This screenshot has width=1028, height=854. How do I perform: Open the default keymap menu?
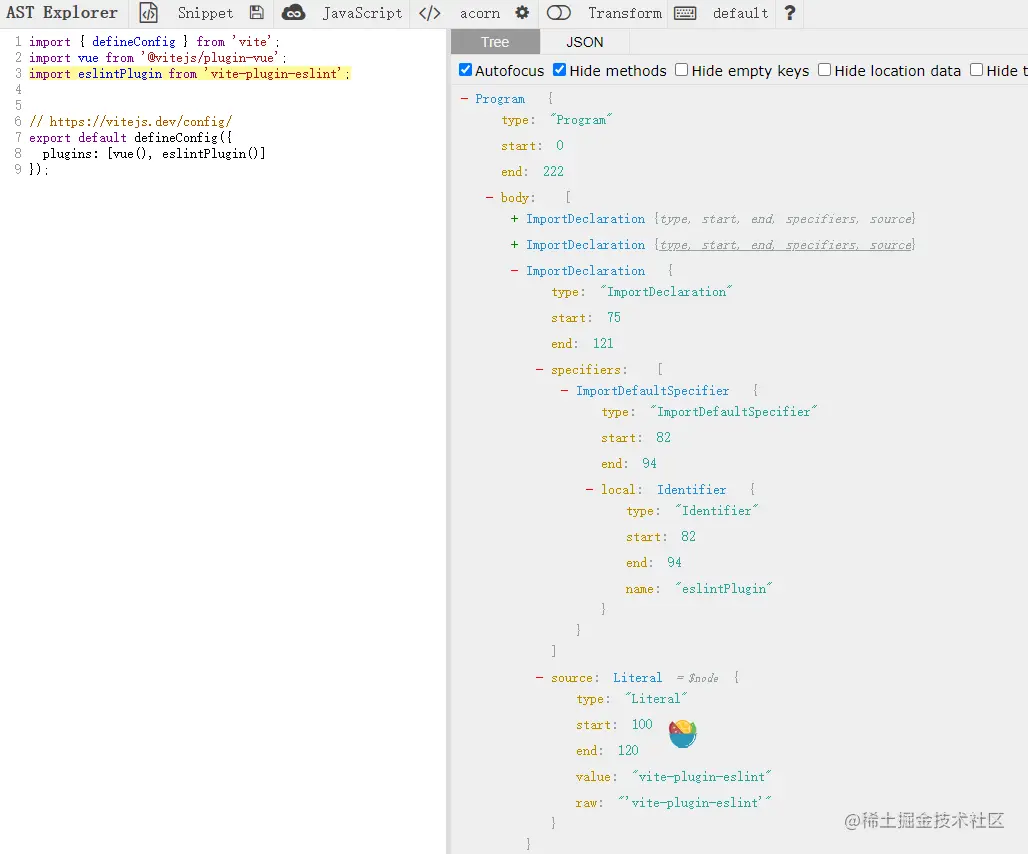740,13
